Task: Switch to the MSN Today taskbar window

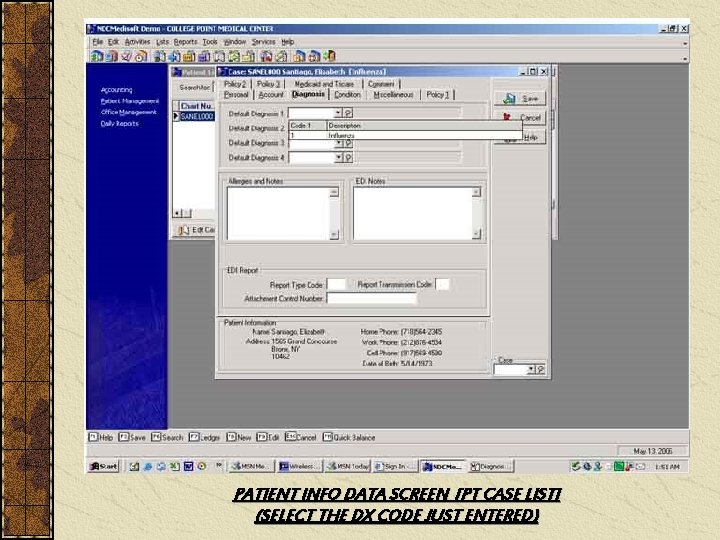Action: coord(347,467)
